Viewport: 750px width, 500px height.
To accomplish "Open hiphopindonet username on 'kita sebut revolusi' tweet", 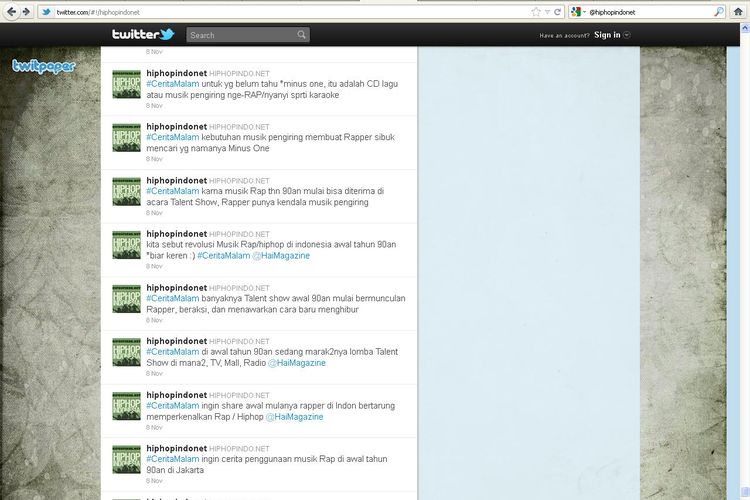I will pos(176,233).
